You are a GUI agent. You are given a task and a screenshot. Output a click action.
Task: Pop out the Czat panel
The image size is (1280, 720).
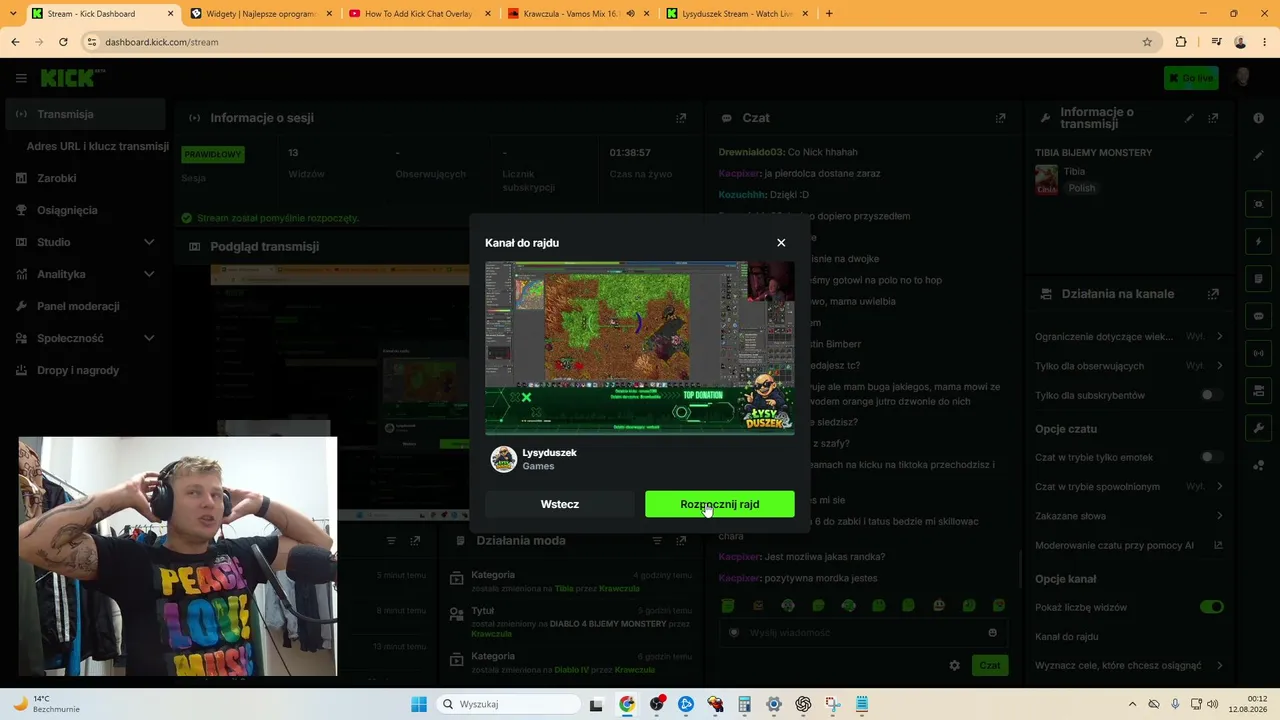tap(1000, 118)
